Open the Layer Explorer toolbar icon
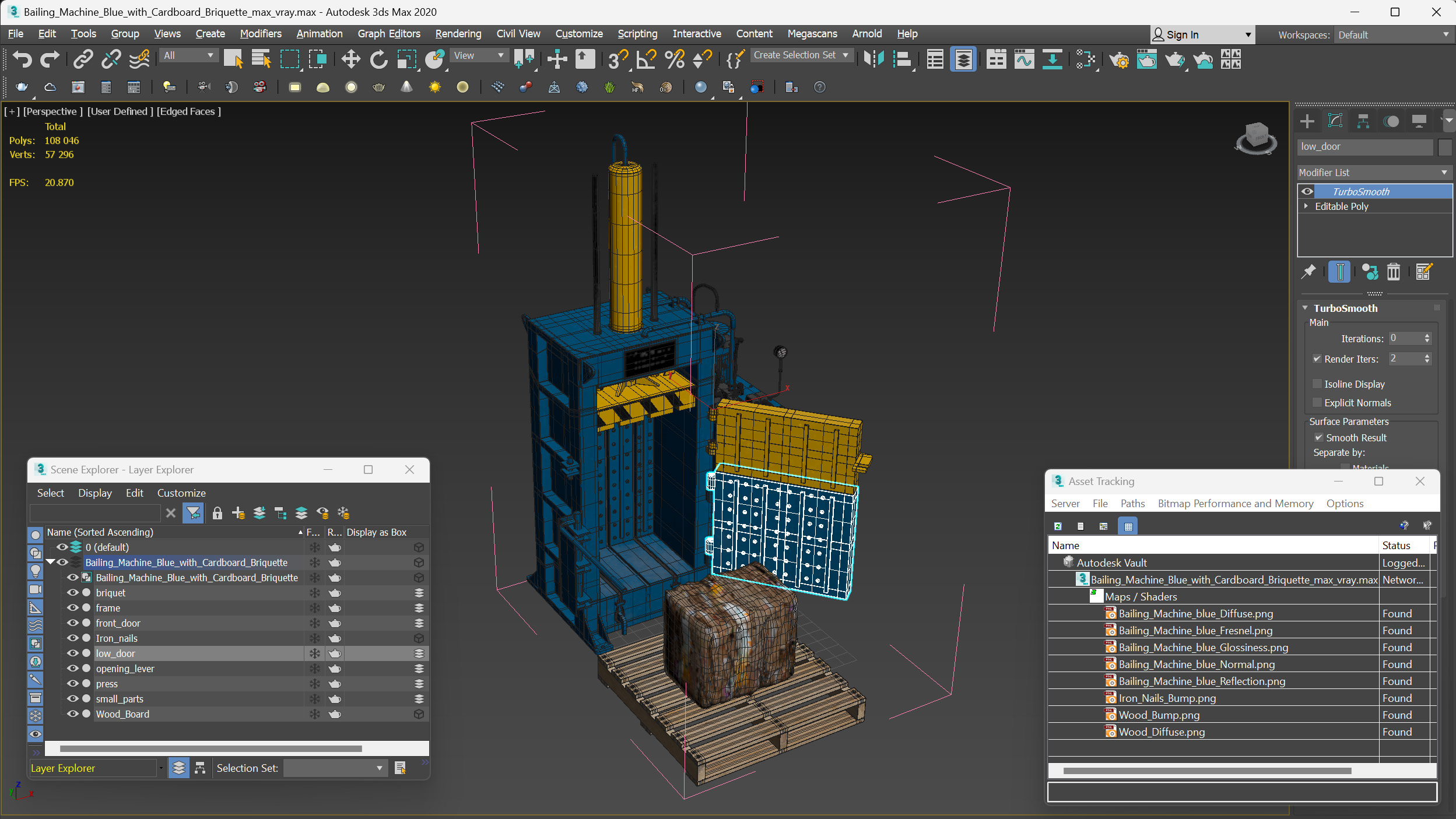 point(963,59)
